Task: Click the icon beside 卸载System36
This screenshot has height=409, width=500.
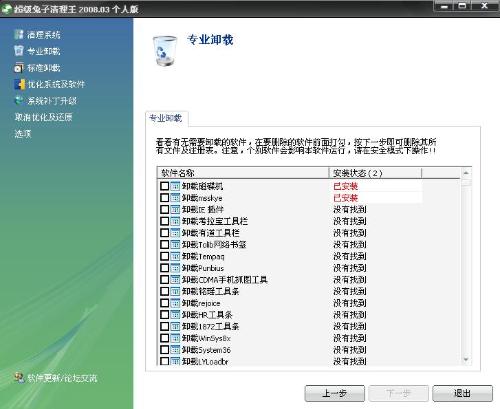Action: (x=175, y=350)
